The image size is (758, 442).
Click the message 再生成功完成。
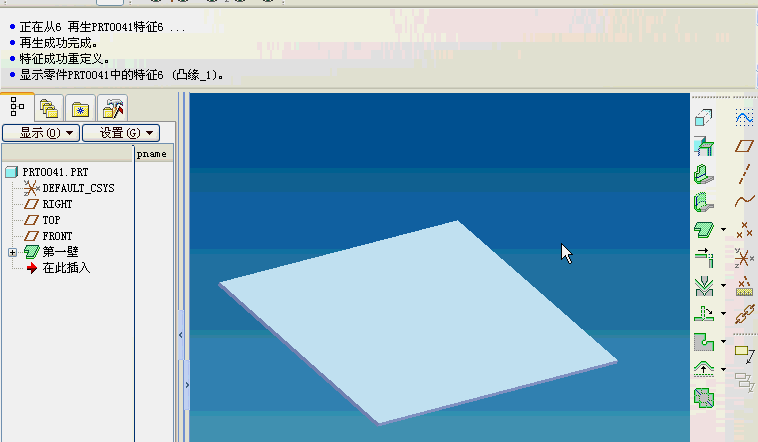click(x=58, y=43)
